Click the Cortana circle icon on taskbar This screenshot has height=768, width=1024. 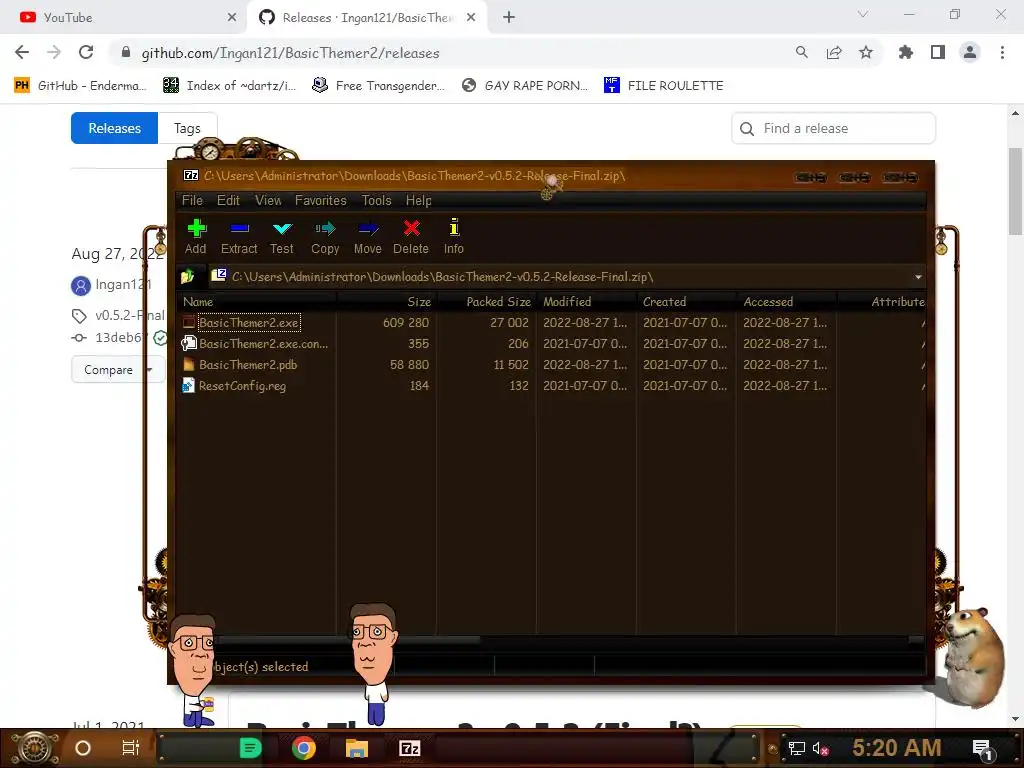tap(83, 748)
